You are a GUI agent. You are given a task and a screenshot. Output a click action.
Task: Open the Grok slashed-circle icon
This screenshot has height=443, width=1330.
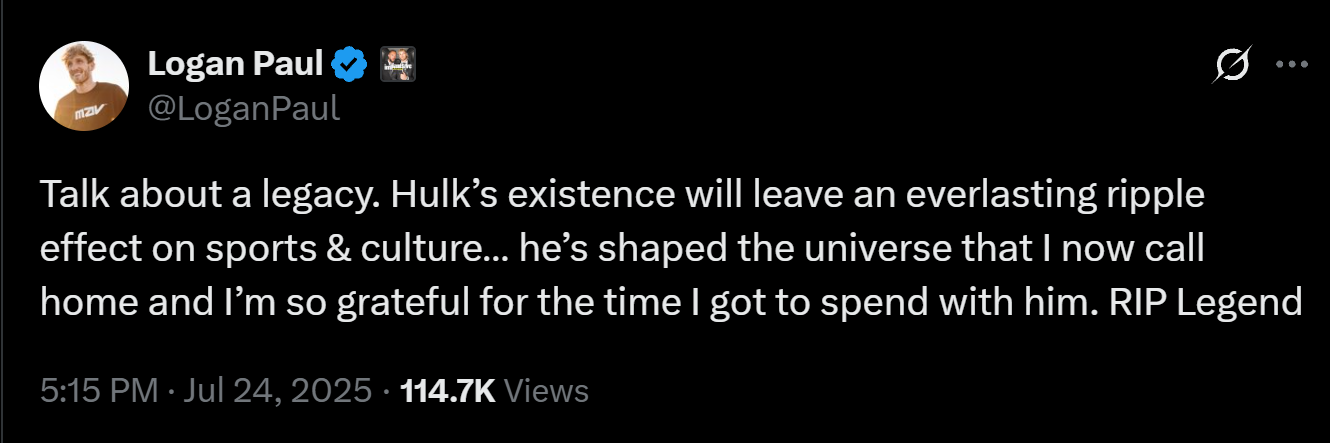pos(1231,66)
